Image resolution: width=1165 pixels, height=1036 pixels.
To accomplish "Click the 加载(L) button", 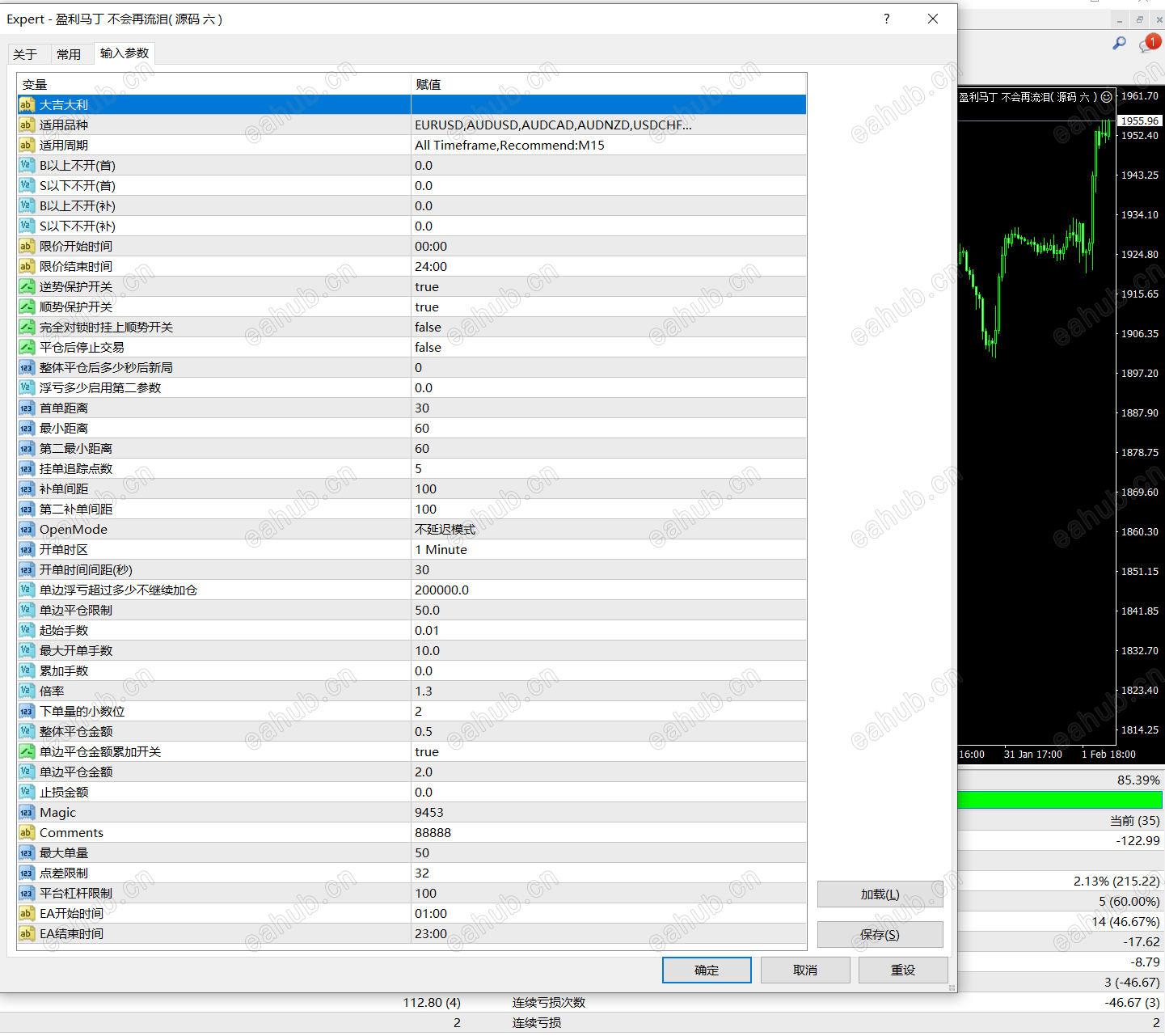I will point(880,894).
